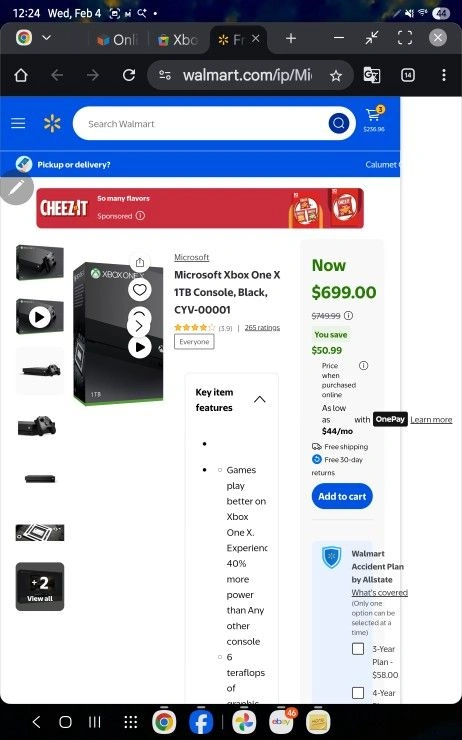
Task: Open the Chrome three-dot menu
Action: pyautogui.click(x=444, y=75)
